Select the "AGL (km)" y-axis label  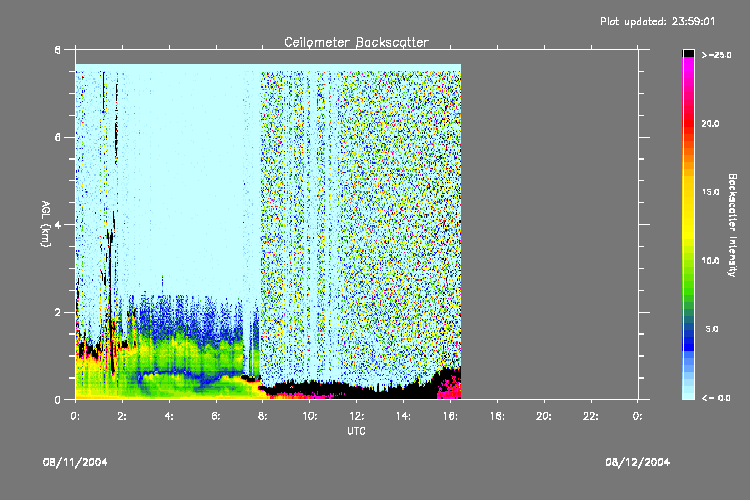click(45, 224)
